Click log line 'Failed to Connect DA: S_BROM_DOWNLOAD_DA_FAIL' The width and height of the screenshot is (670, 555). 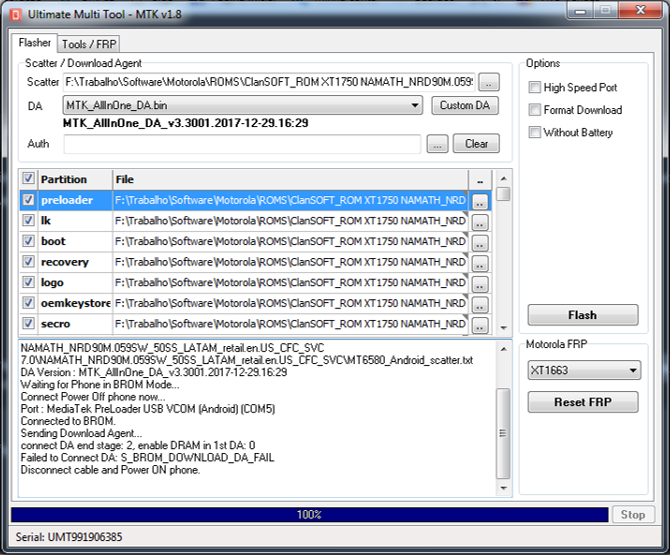click(x=147, y=458)
